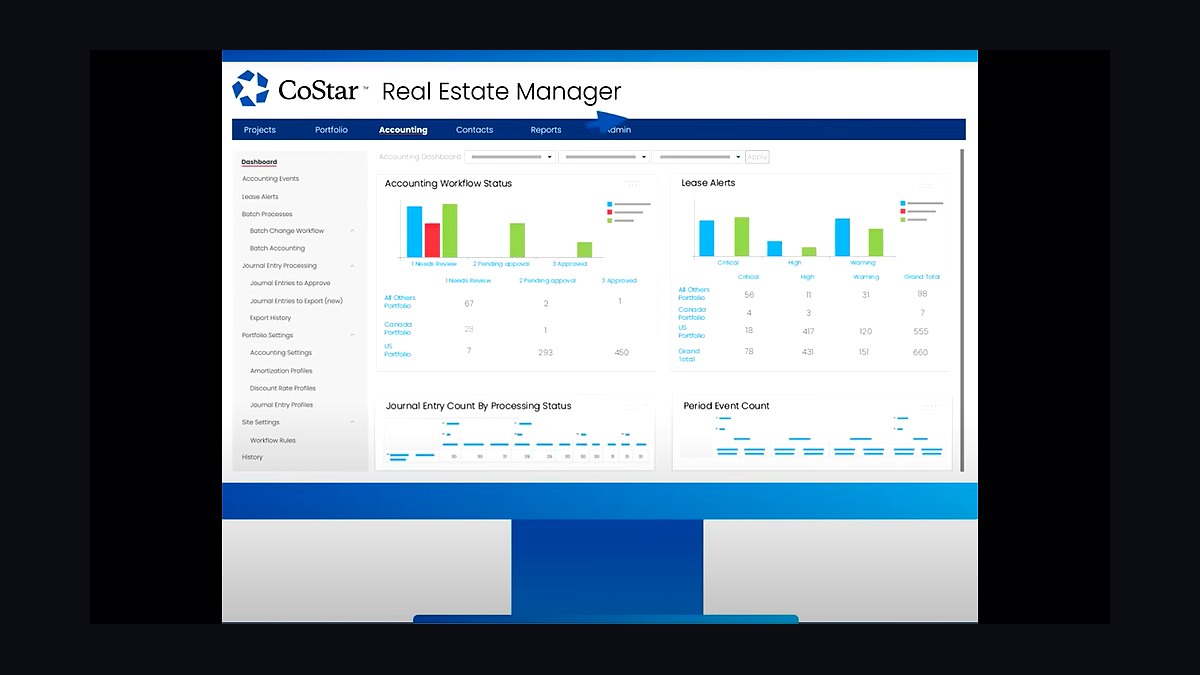
Task: Open Discount Rate Profiles
Action: point(283,388)
